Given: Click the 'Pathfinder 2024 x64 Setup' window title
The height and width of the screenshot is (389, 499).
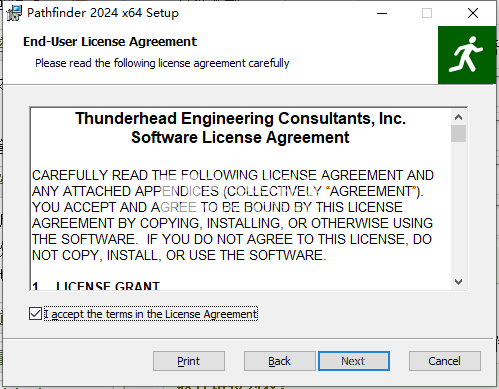Looking at the screenshot, I should tap(103, 13).
